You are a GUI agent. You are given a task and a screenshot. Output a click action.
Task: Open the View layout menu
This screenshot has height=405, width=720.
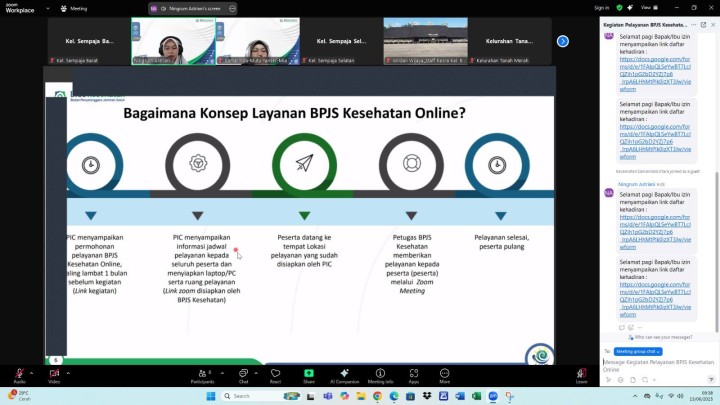pos(649,8)
